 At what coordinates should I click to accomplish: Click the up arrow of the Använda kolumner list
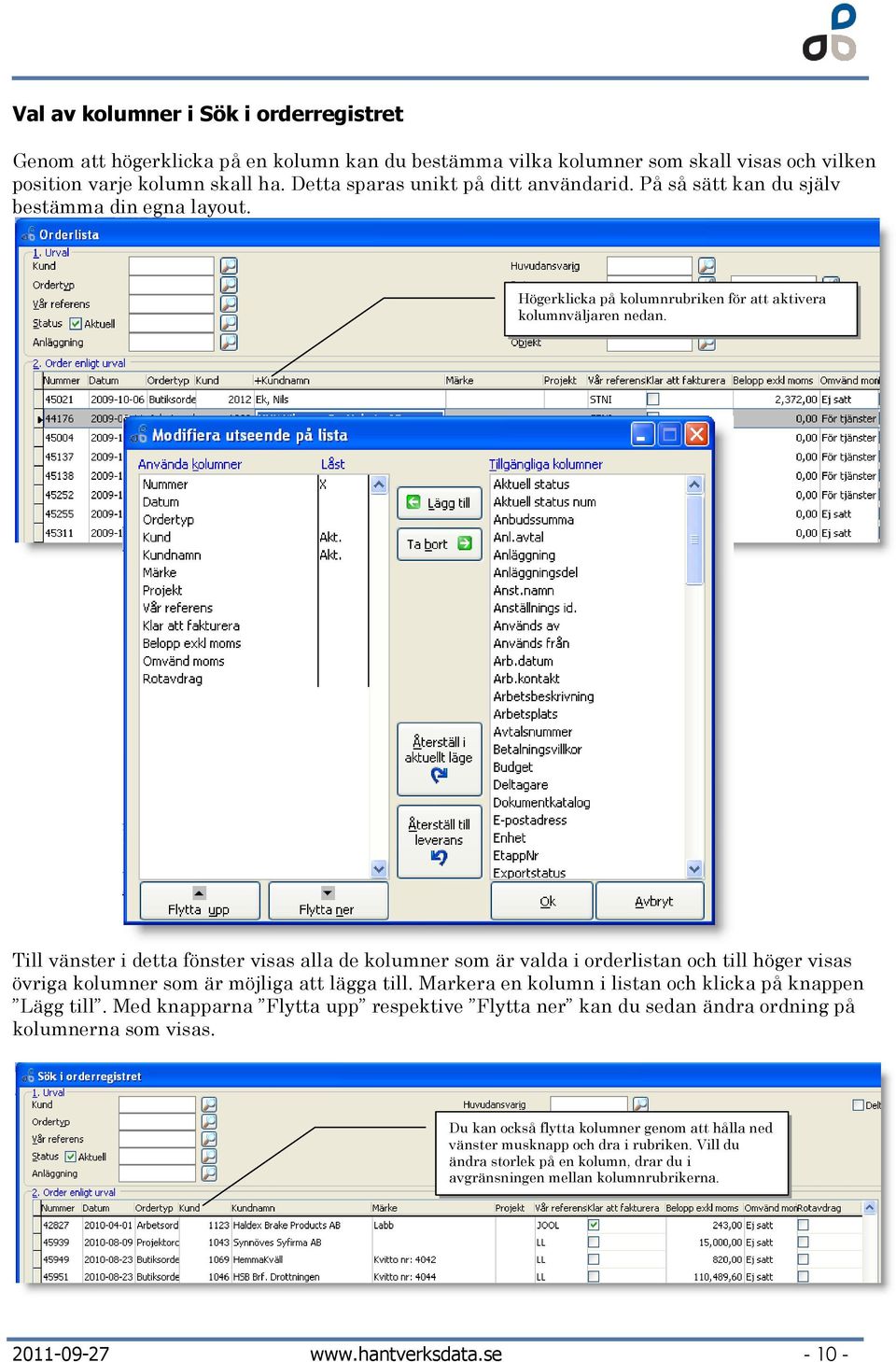(379, 484)
